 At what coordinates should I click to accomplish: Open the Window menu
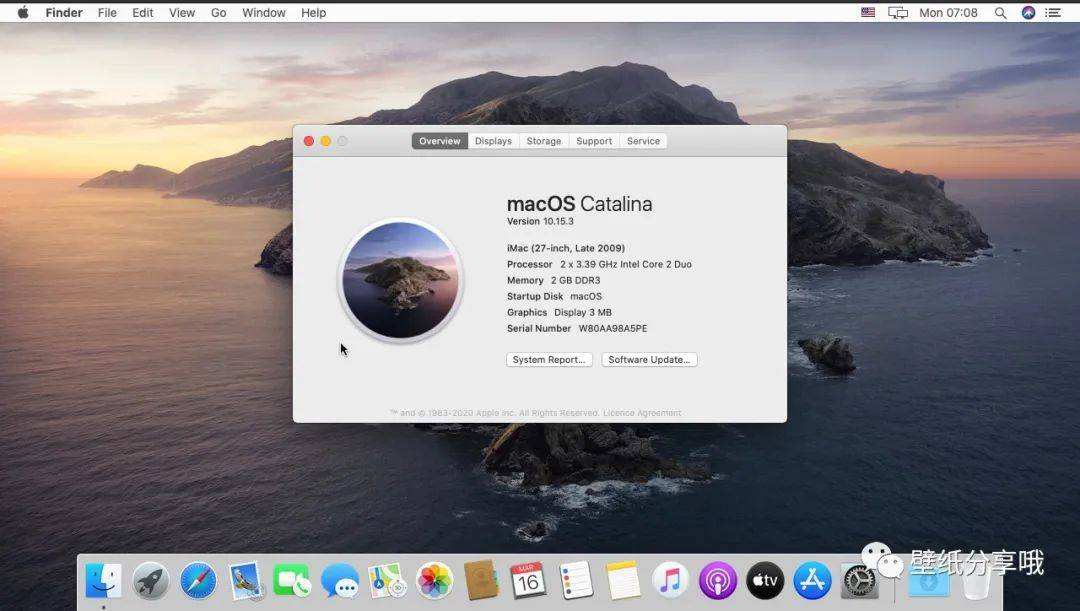point(264,12)
